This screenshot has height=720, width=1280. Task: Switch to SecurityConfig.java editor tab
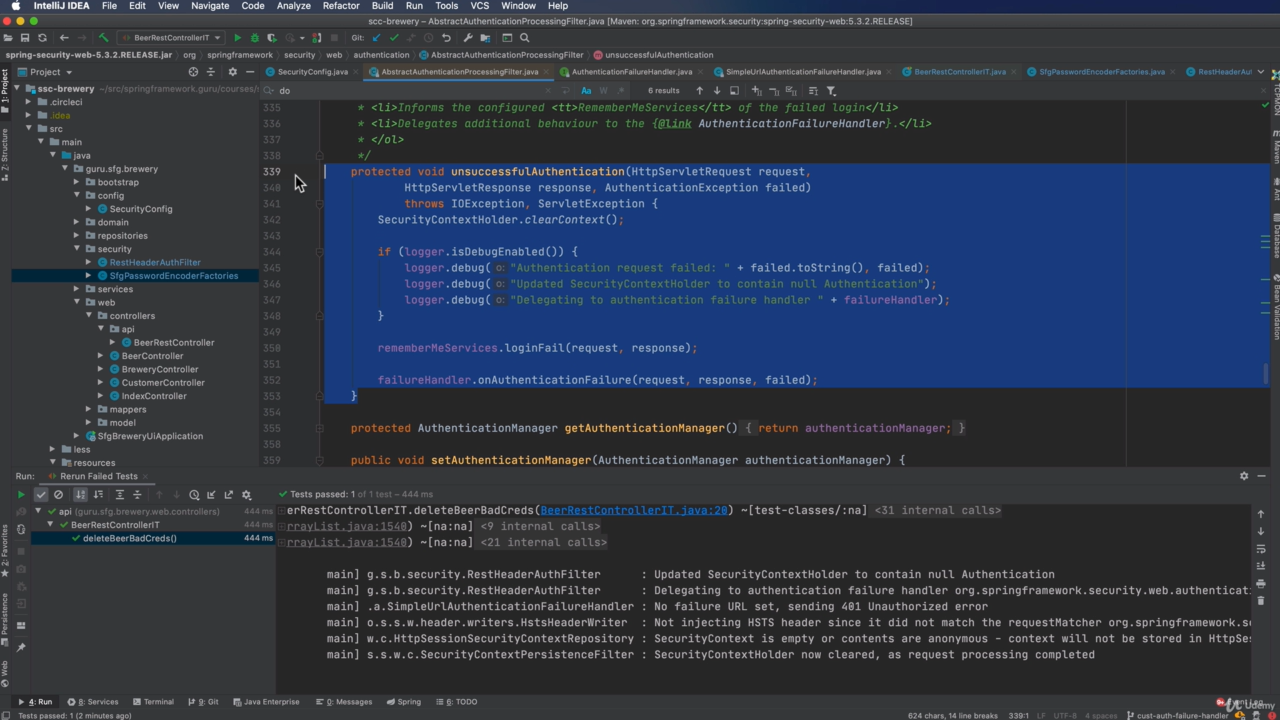tap(312, 72)
